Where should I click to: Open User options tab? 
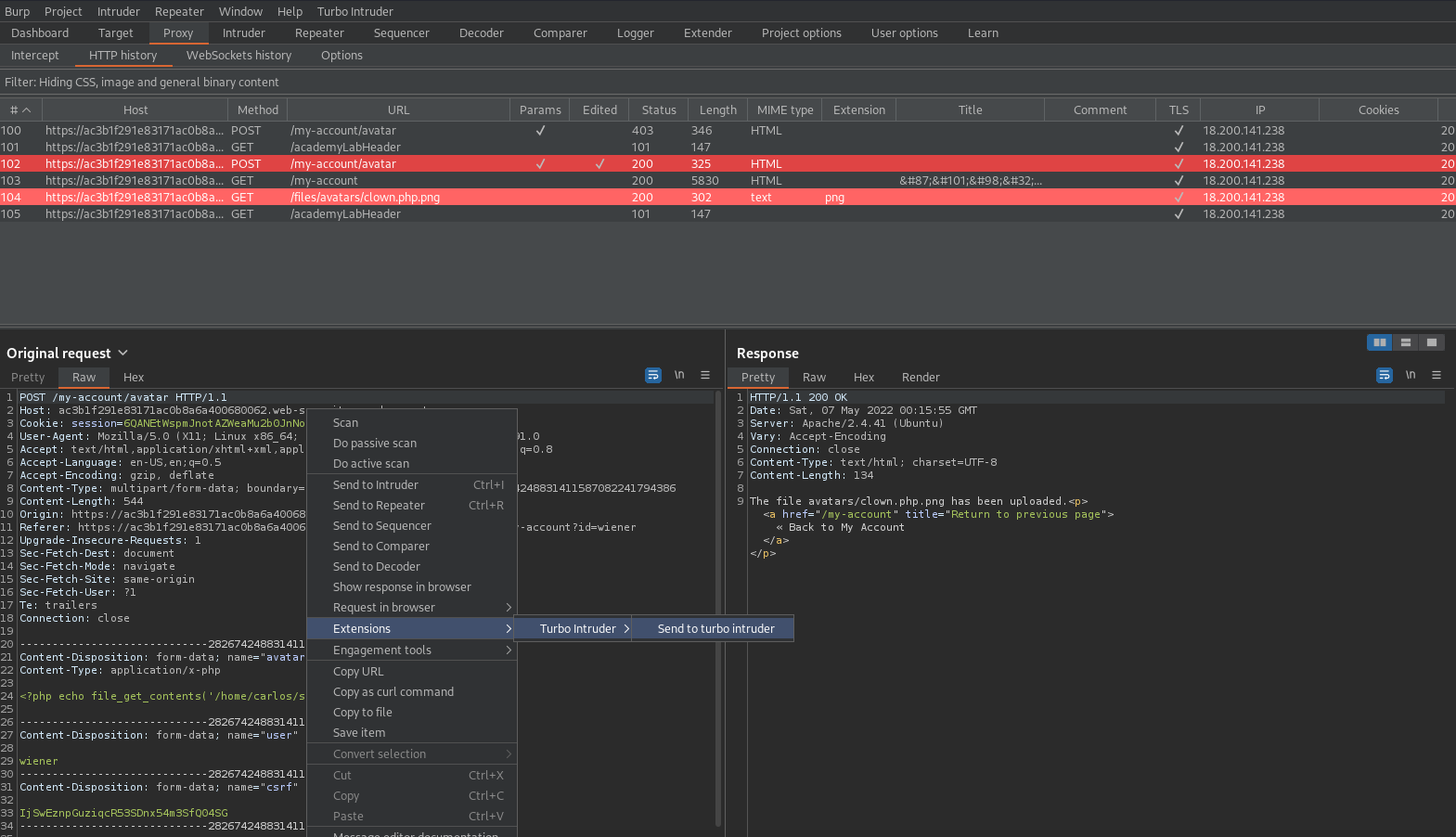point(904,33)
